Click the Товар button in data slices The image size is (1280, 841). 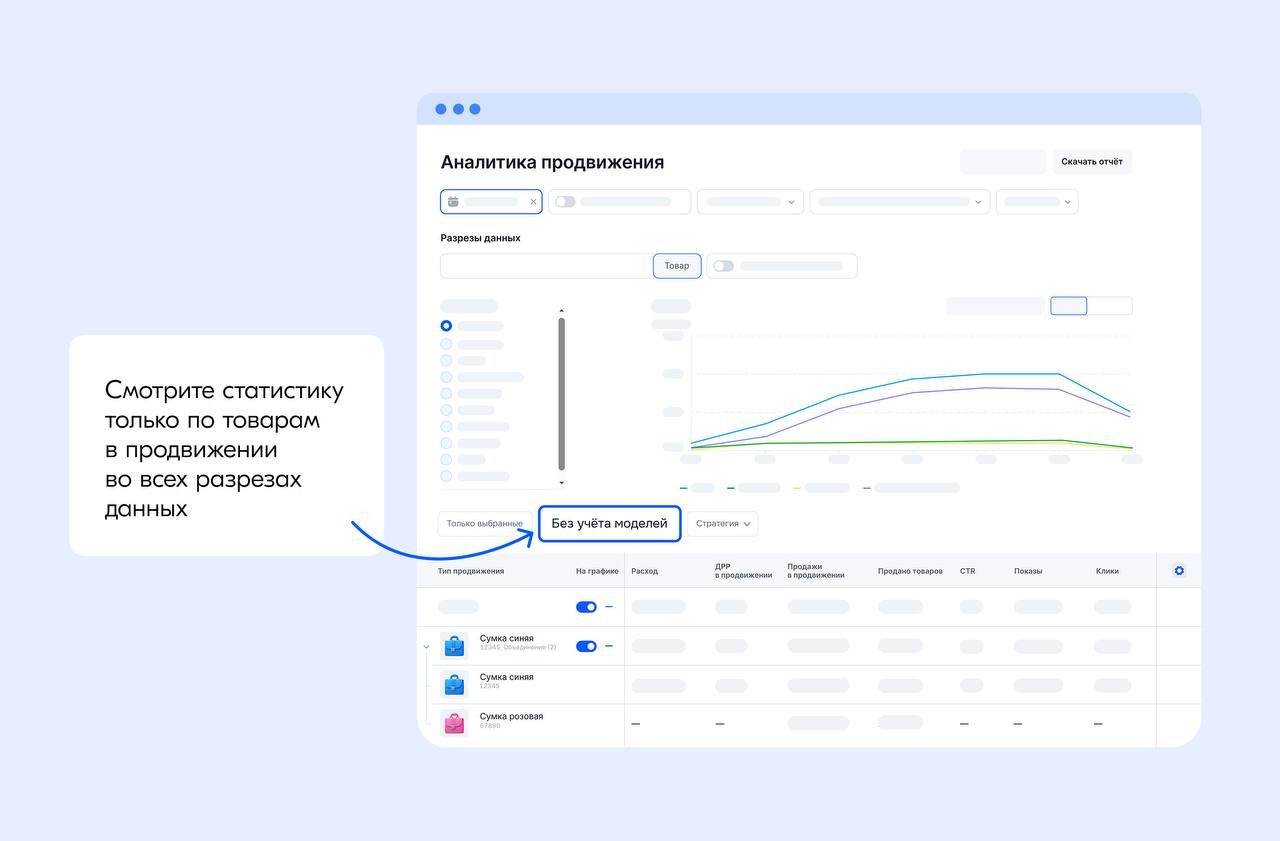(677, 266)
